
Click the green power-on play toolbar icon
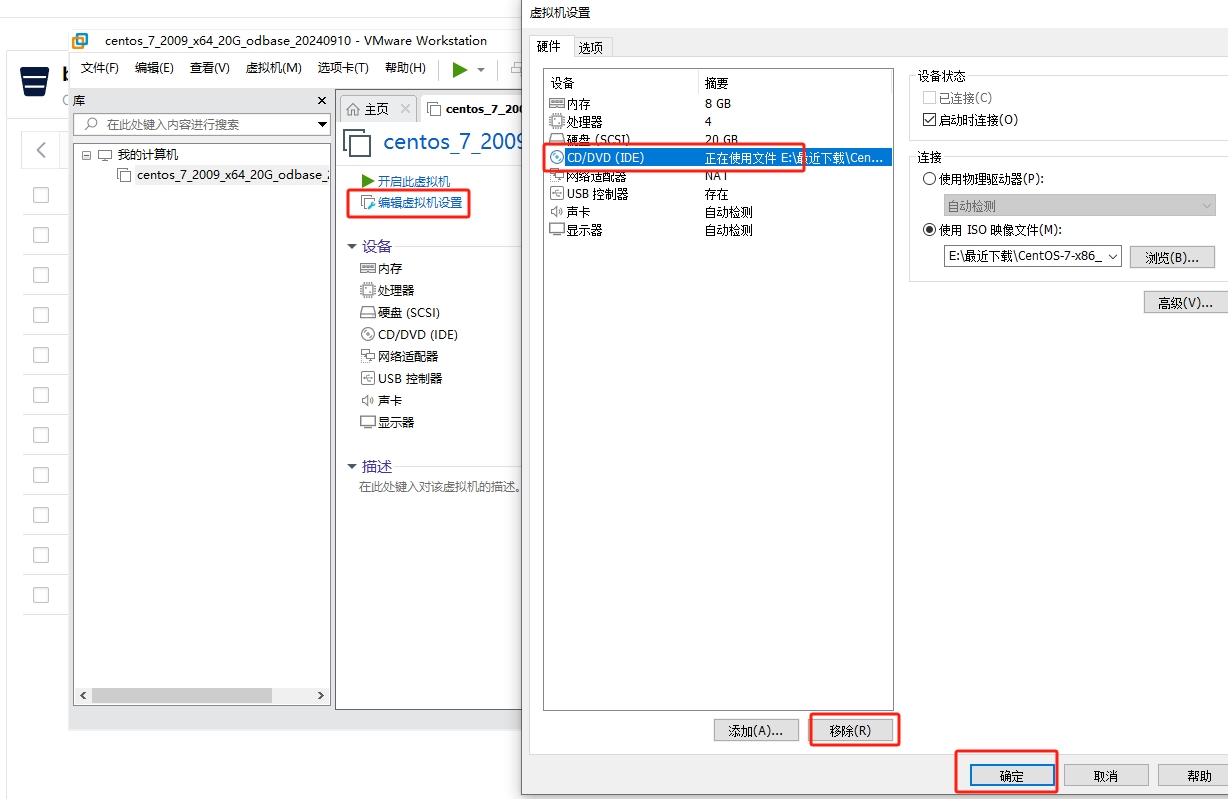coord(459,69)
